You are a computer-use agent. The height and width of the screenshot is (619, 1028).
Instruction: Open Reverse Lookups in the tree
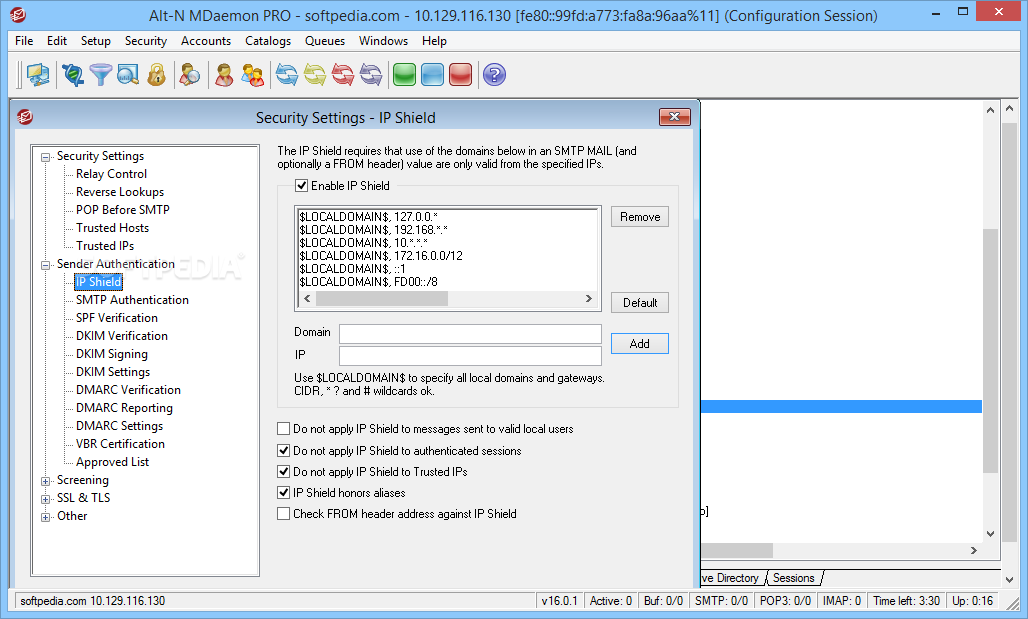point(120,191)
